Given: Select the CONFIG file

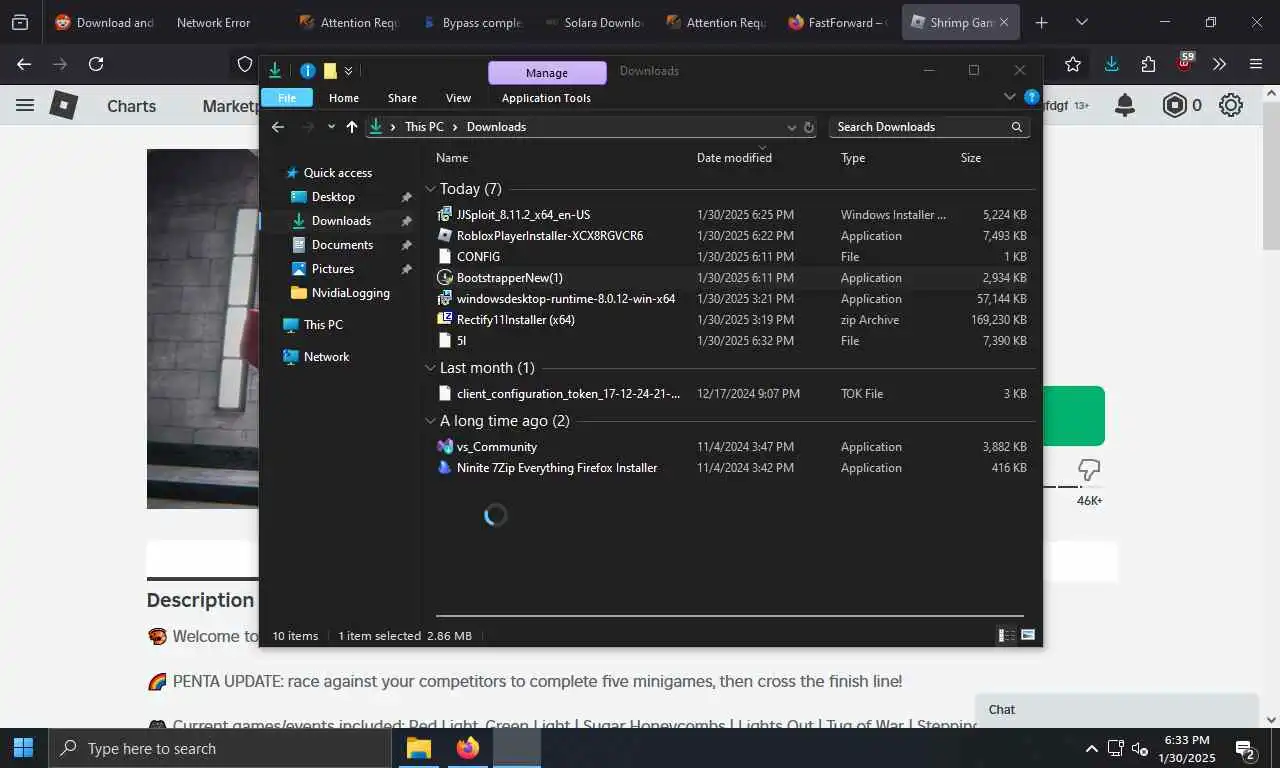Looking at the screenshot, I should [732, 257].
